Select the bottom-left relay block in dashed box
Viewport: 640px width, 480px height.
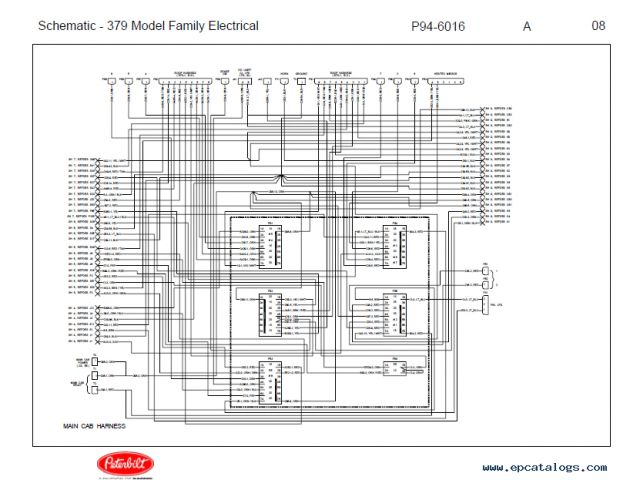(269, 382)
